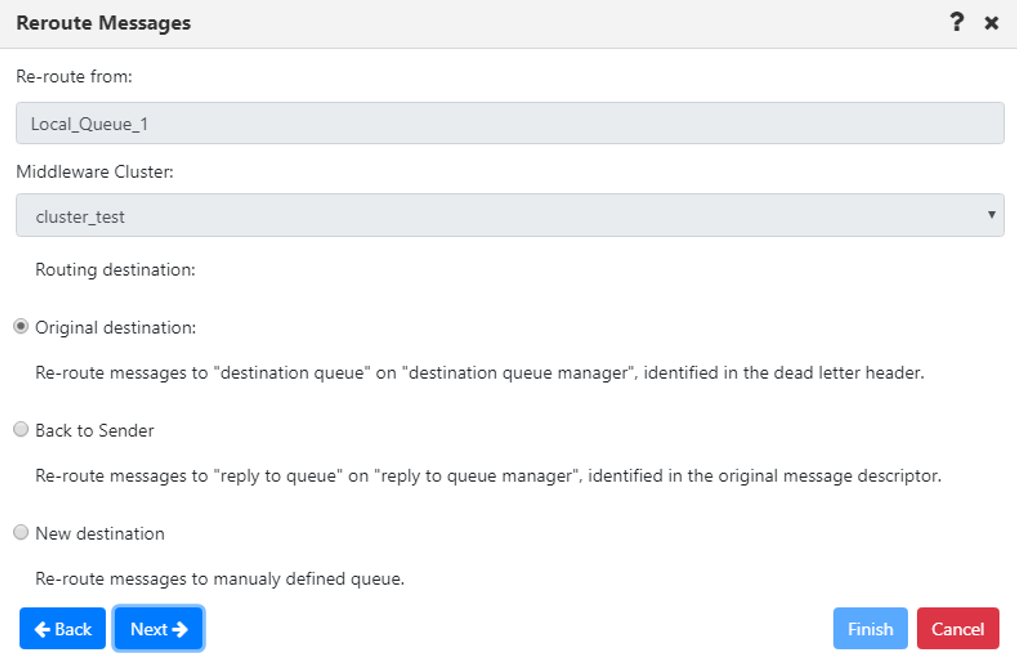The image size is (1017, 656).
Task: Click Cancel to abort rerouting
Action: pyautogui.click(x=957, y=628)
